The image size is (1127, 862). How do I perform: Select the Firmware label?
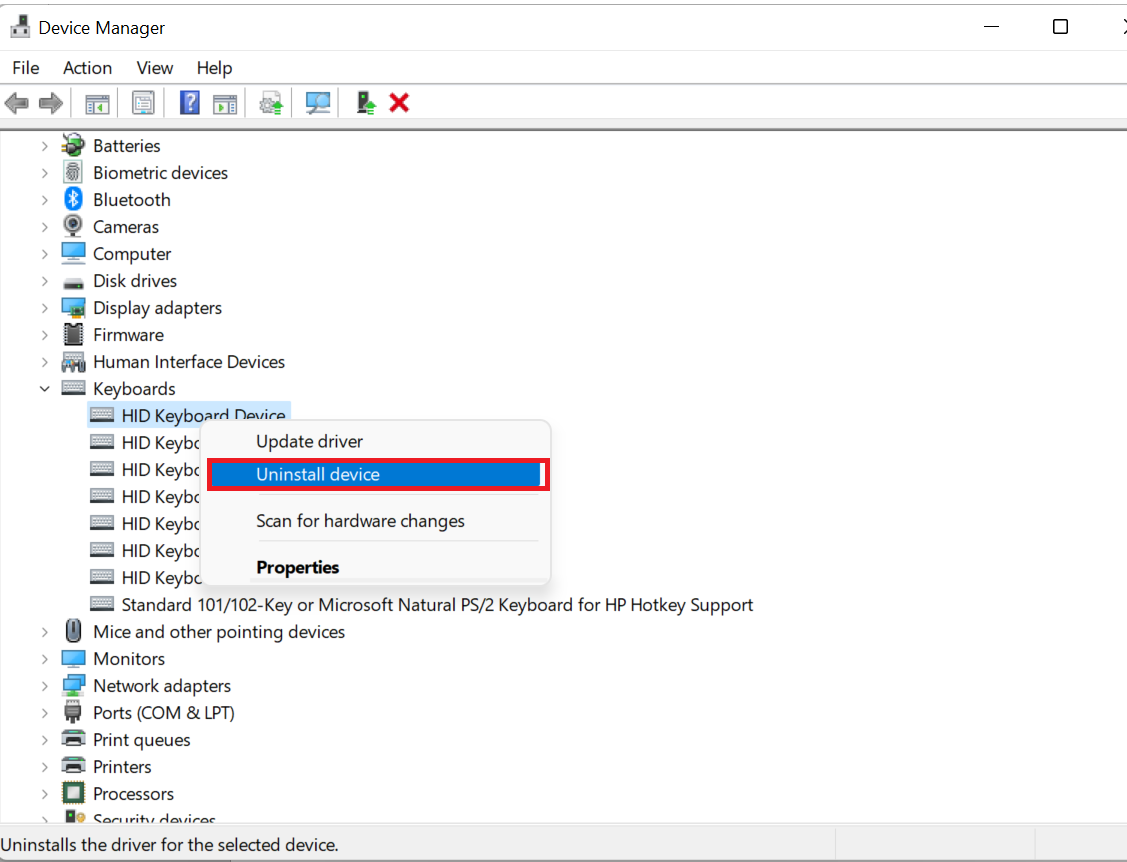128,335
